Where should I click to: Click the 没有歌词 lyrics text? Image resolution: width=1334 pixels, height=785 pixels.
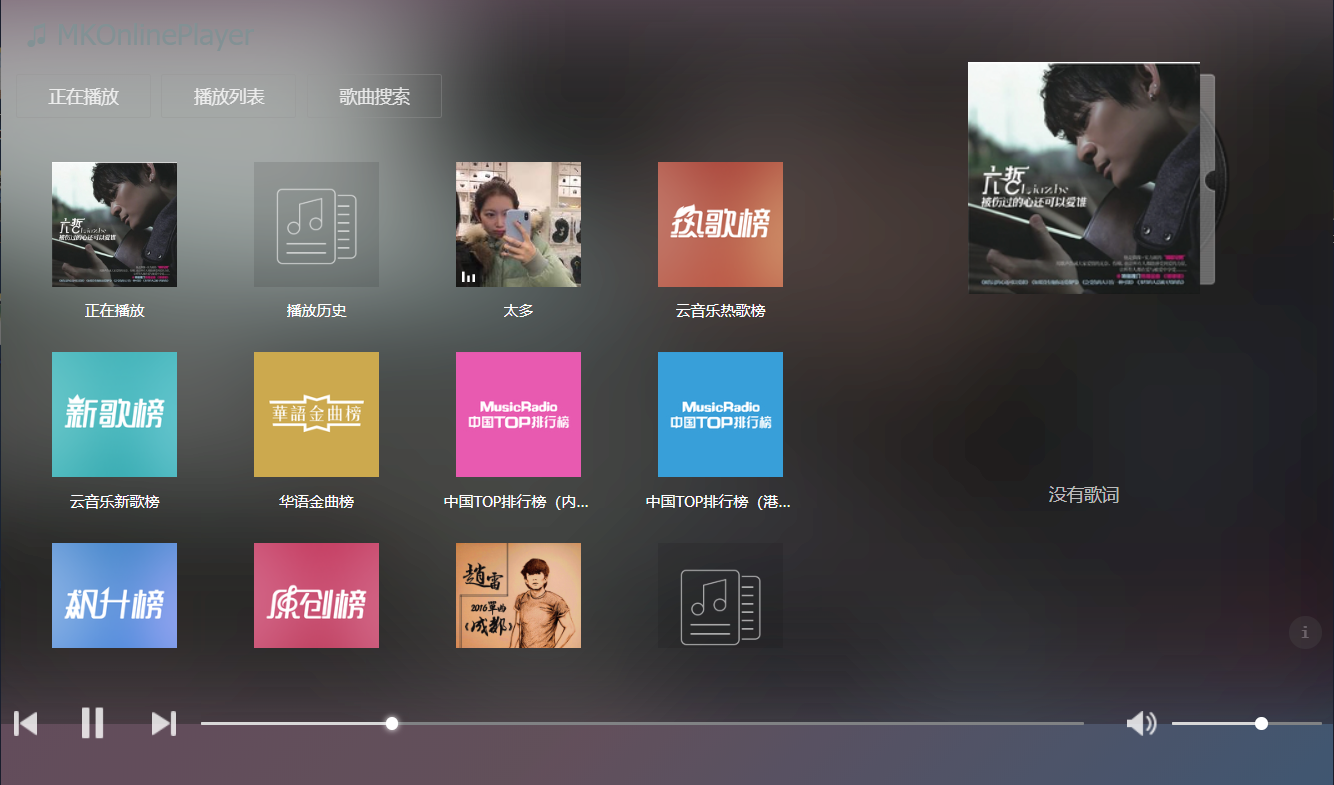coord(1083,495)
